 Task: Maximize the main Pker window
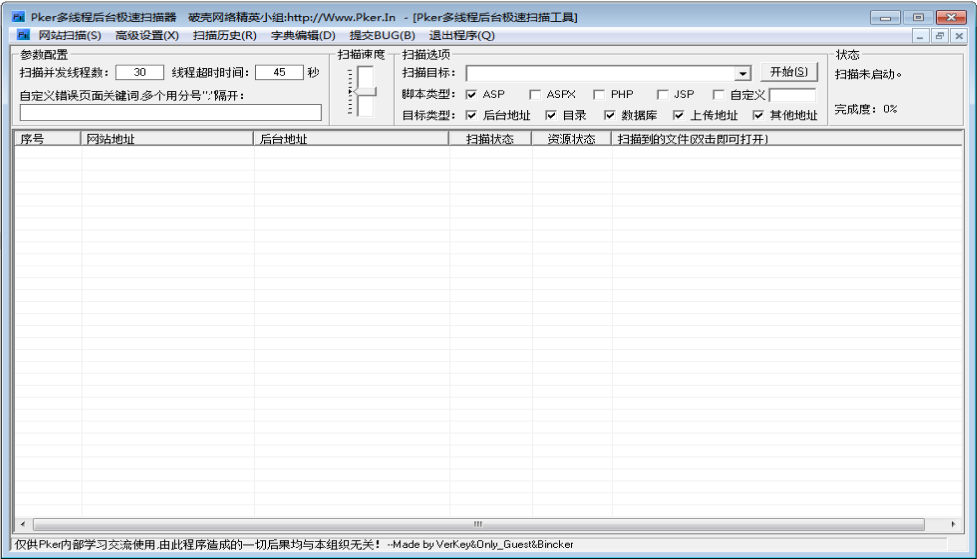click(x=917, y=17)
